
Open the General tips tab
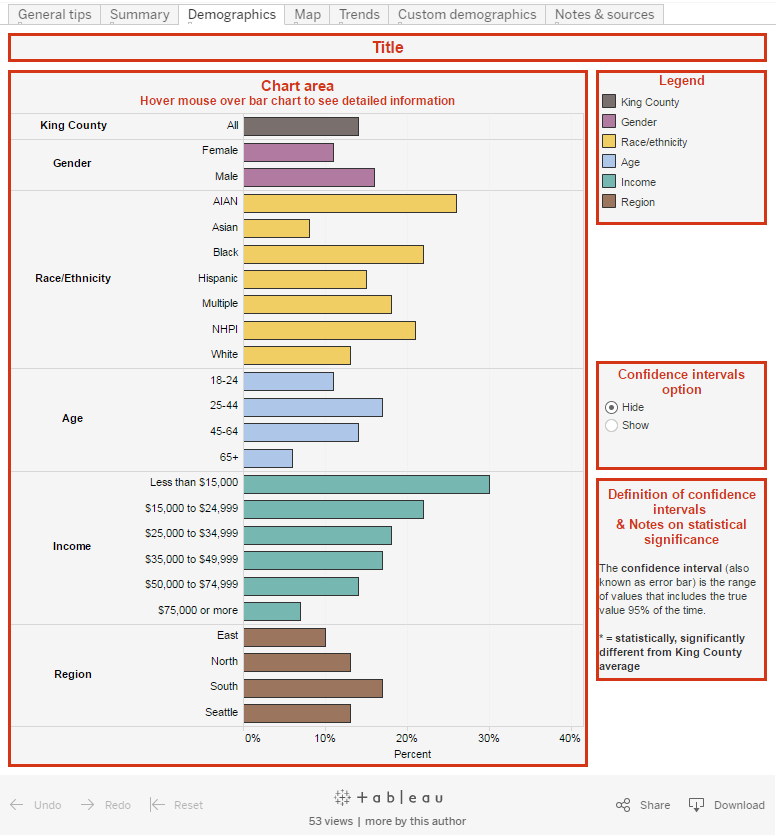[55, 15]
